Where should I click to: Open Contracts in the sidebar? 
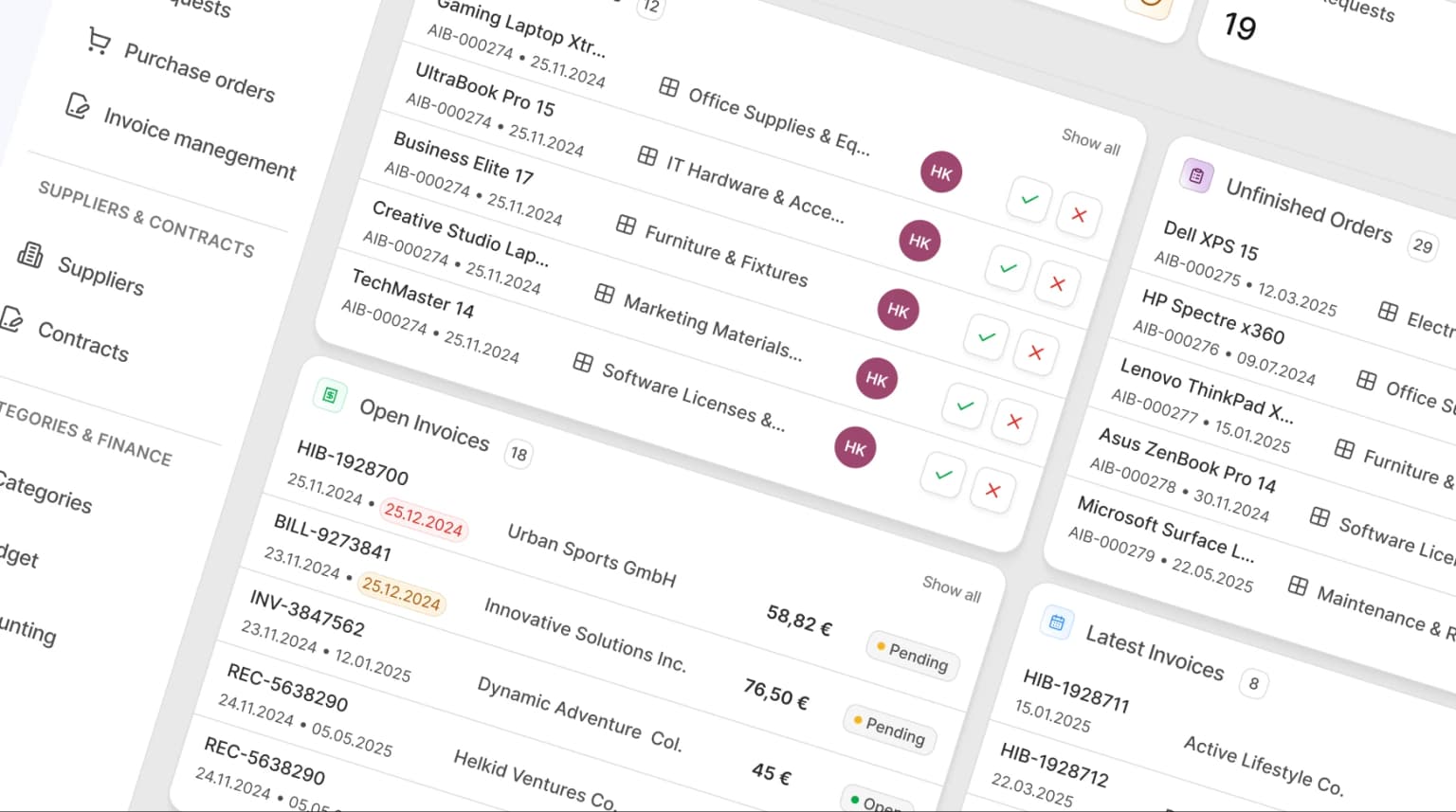pyautogui.click(x=82, y=341)
